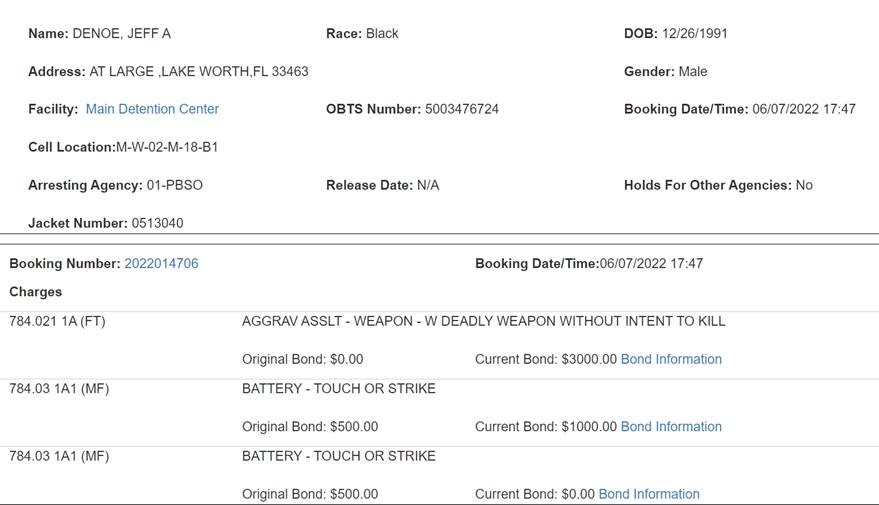
Task: Click the DOB value 12/26/1991
Action: pos(695,34)
